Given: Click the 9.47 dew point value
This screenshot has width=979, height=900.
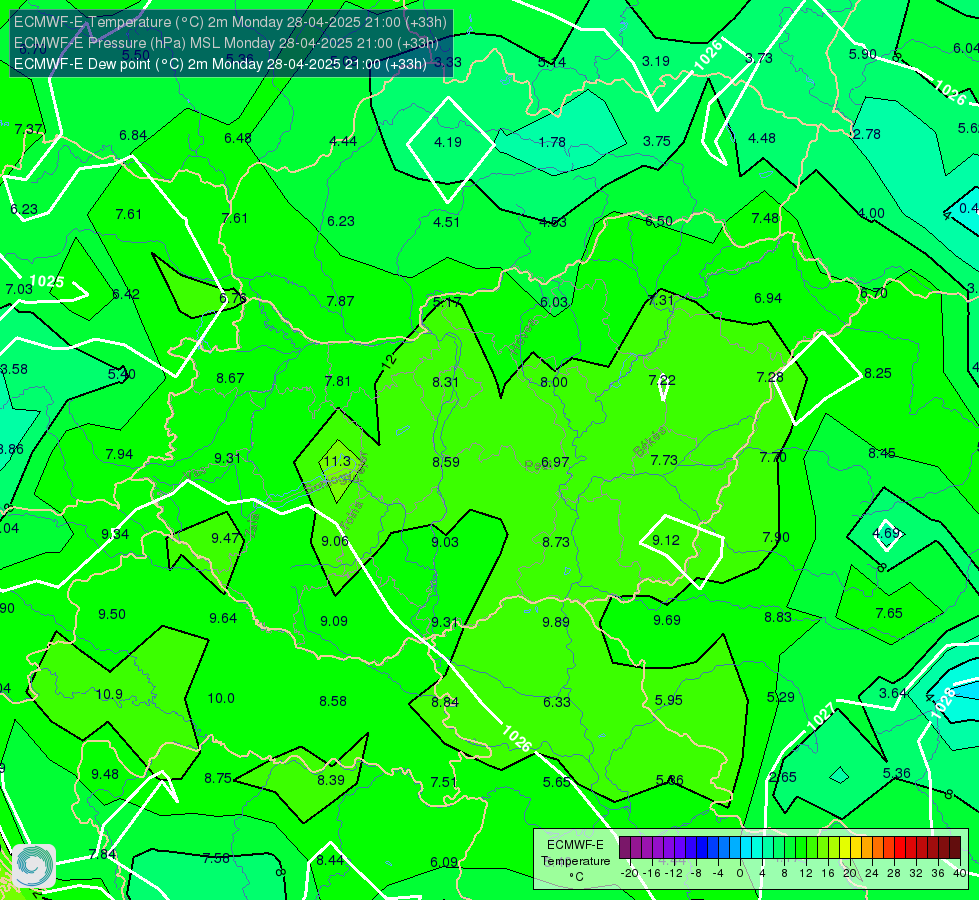Looking at the screenshot, I should point(225,538).
